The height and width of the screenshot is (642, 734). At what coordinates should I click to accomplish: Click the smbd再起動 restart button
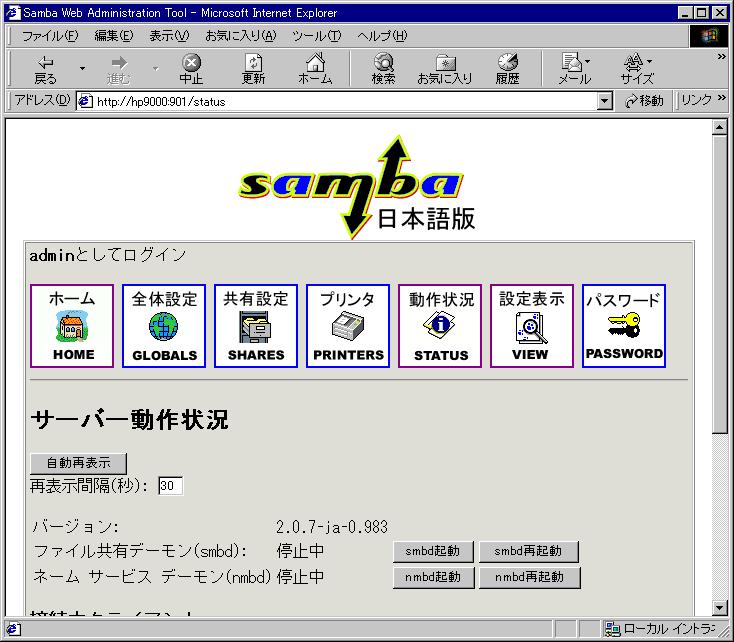point(528,551)
